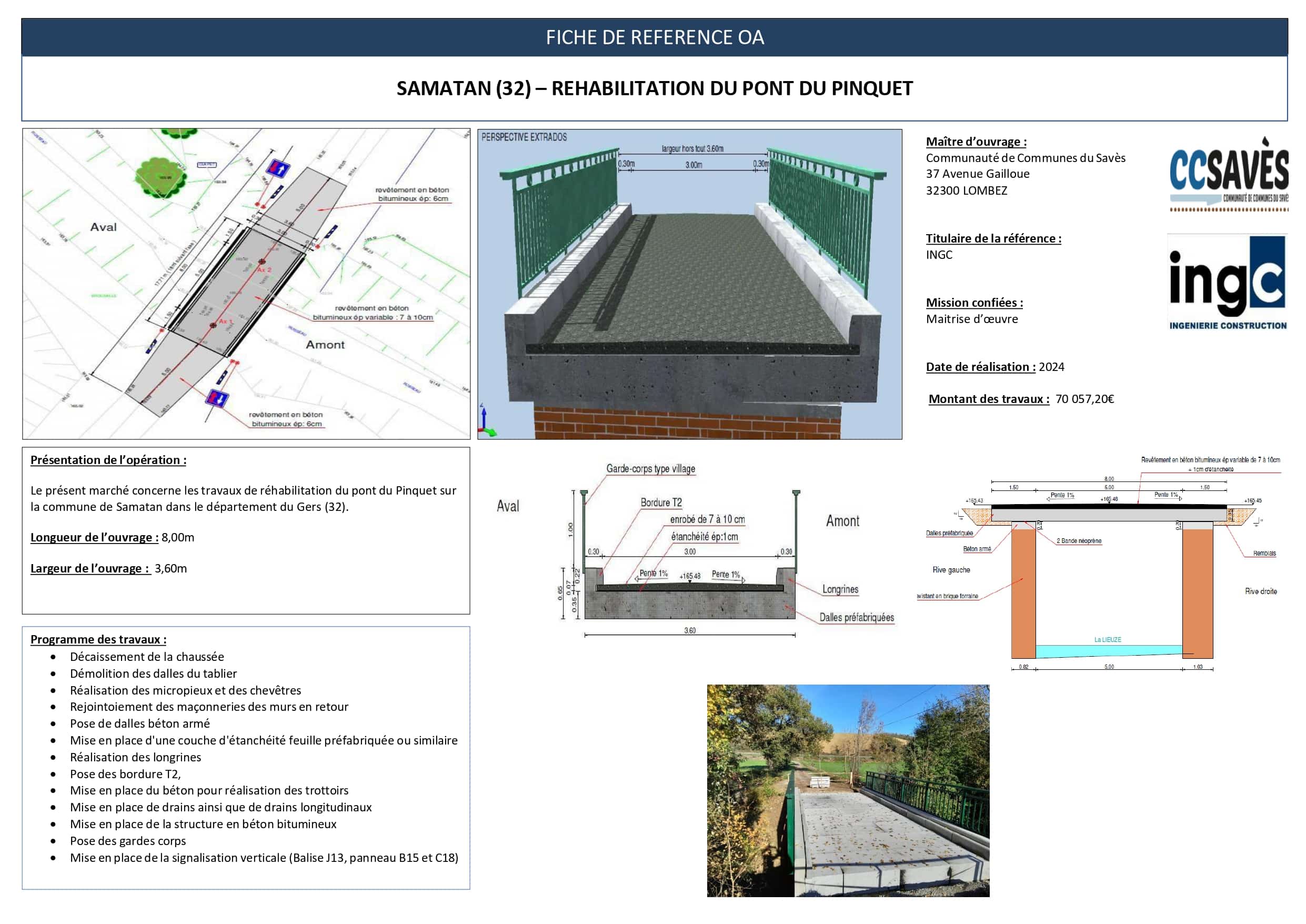Viewport: 1306px width, 924px height.
Task: Click the heading Mission confiées
Action: coord(975,303)
